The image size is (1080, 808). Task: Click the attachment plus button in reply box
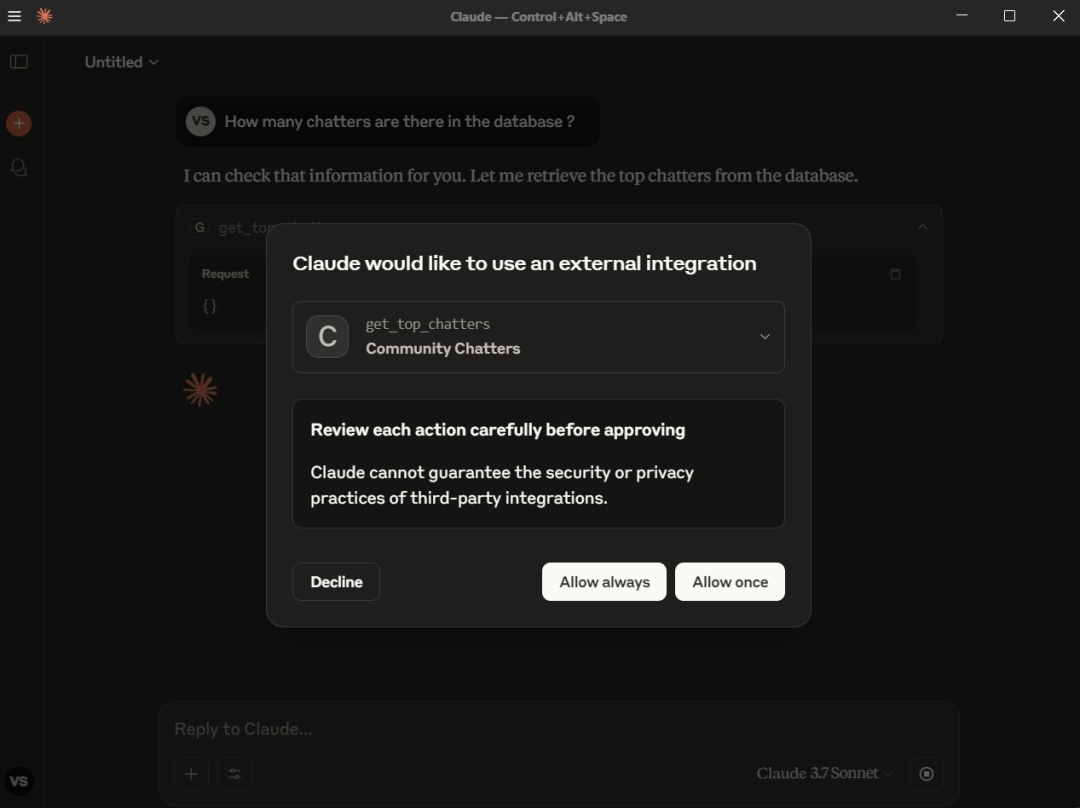point(190,773)
